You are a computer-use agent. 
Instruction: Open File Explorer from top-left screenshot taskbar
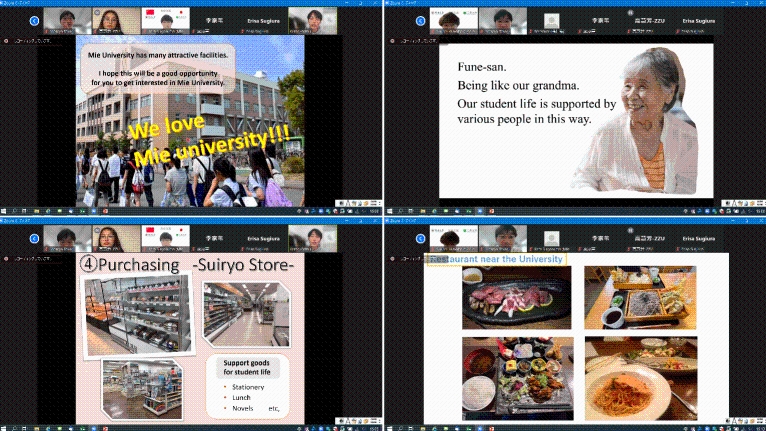coord(36,211)
